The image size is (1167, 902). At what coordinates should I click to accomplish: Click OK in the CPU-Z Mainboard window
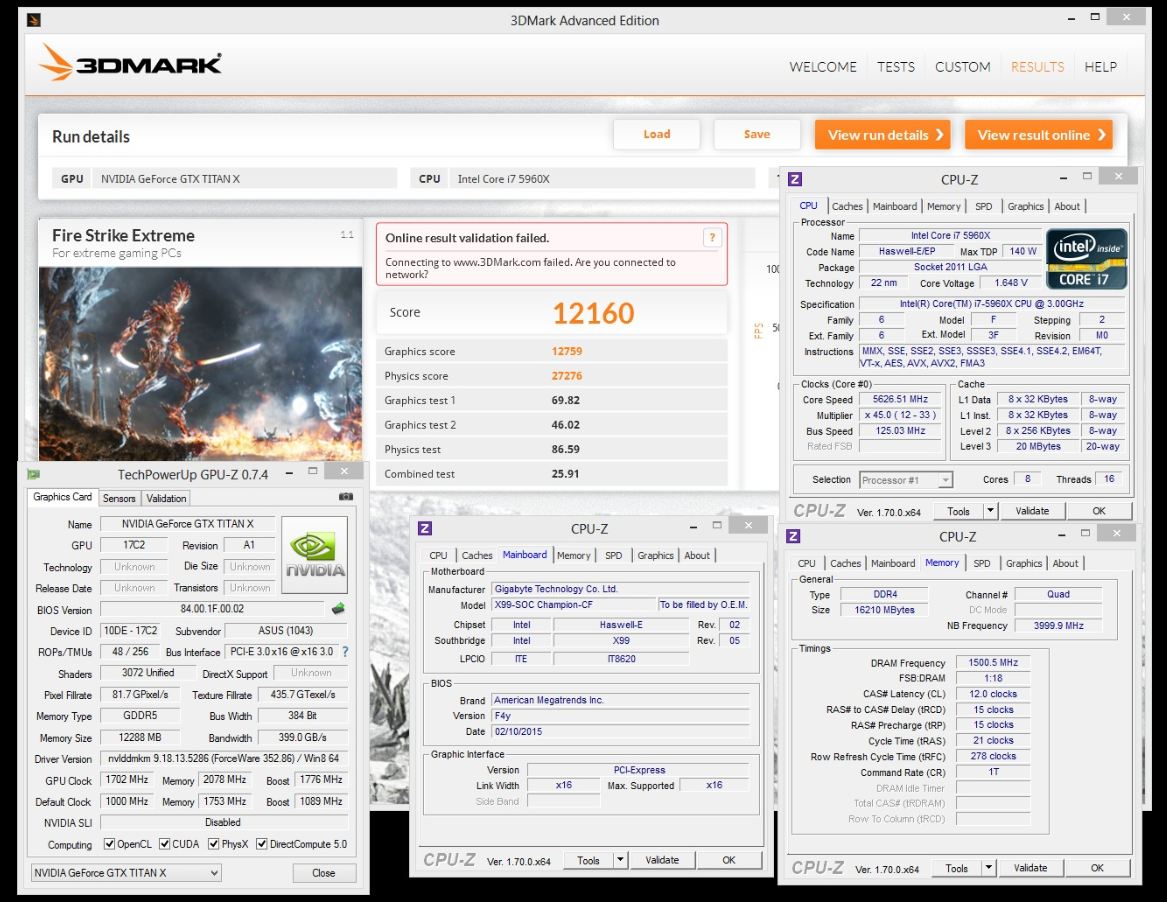point(729,860)
